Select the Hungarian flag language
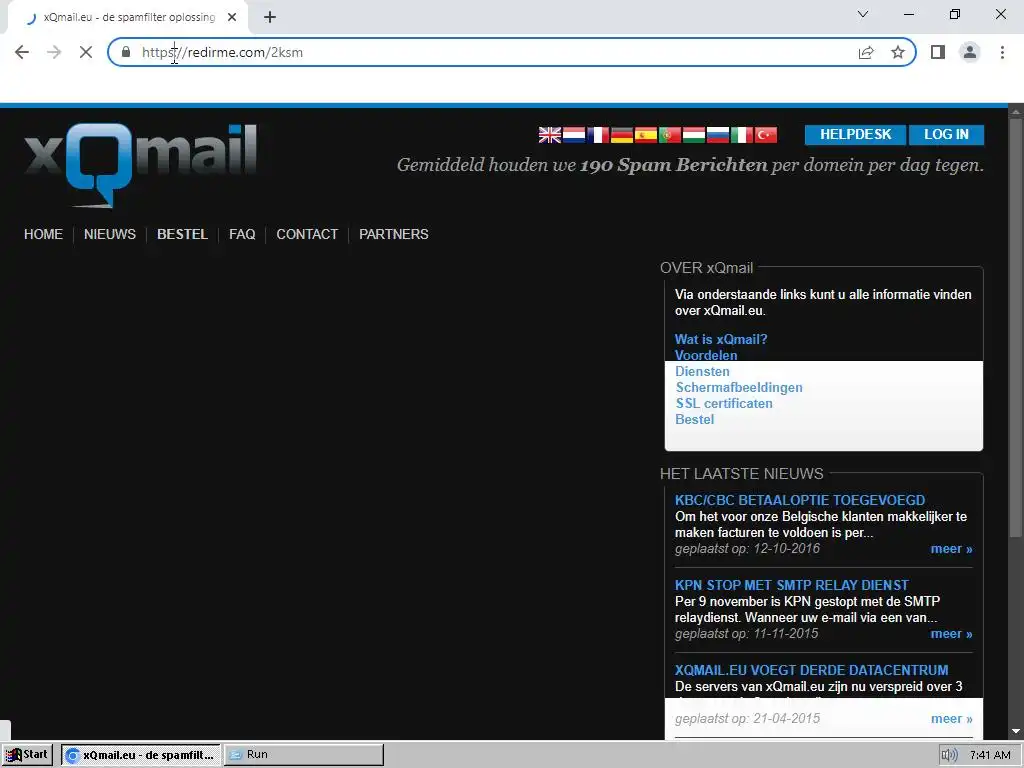The height and width of the screenshot is (768, 1024). coord(694,135)
